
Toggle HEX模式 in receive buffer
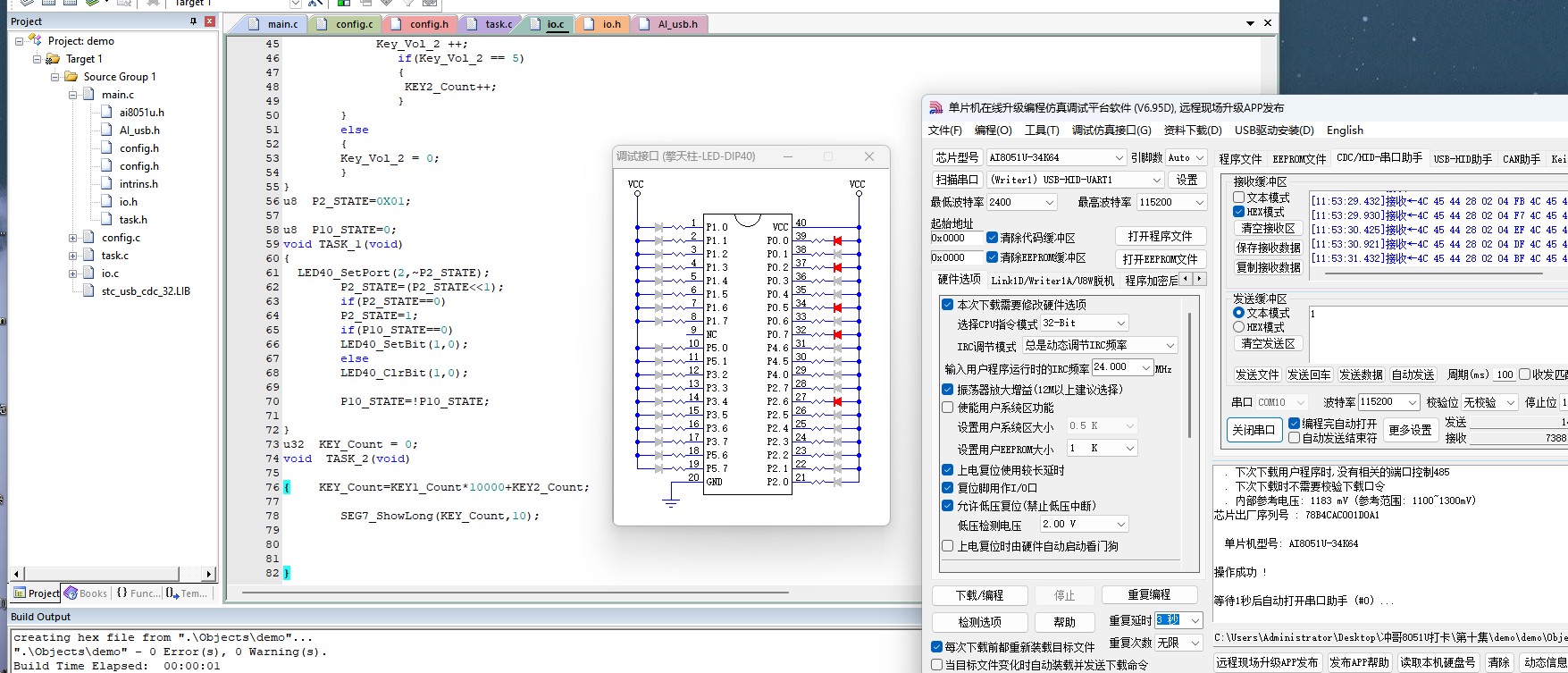tap(1238, 212)
